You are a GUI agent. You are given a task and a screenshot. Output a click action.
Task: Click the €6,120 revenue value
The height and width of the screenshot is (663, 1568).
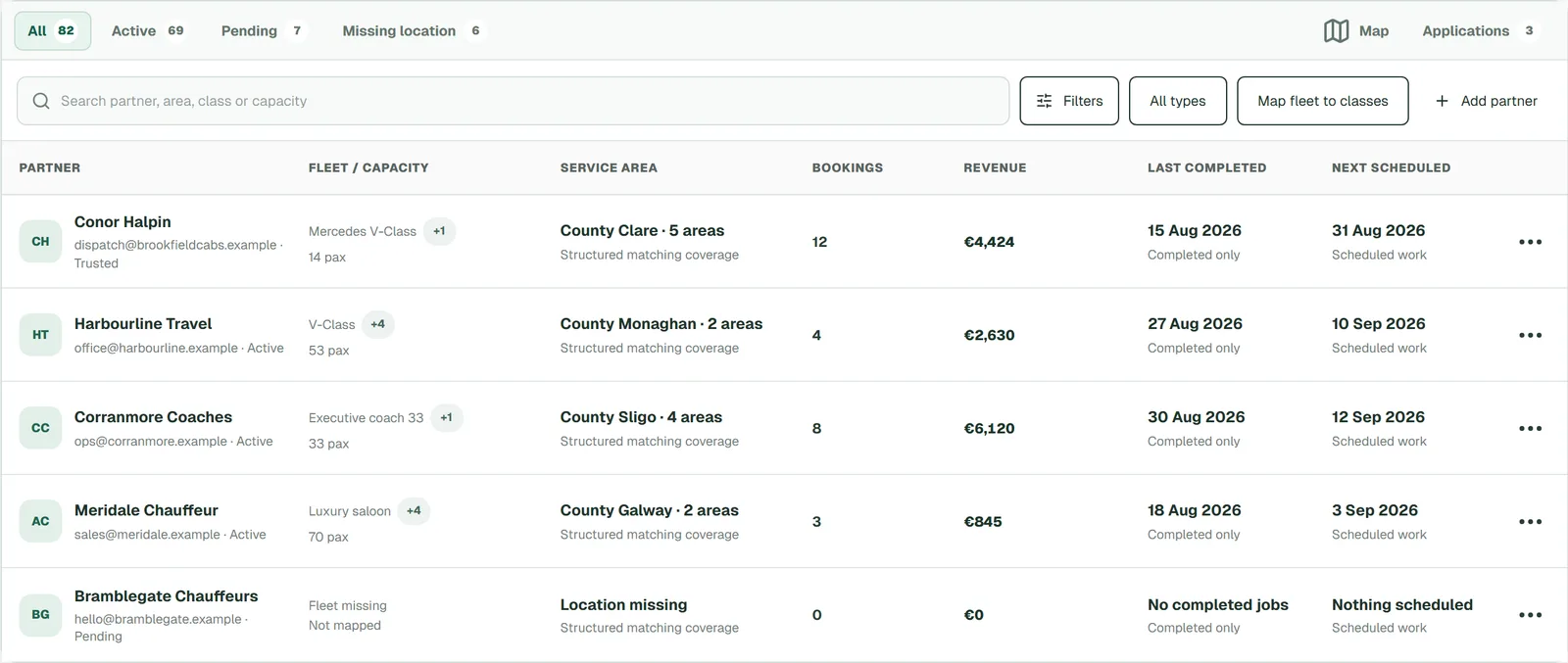pyautogui.click(x=989, y=428)
